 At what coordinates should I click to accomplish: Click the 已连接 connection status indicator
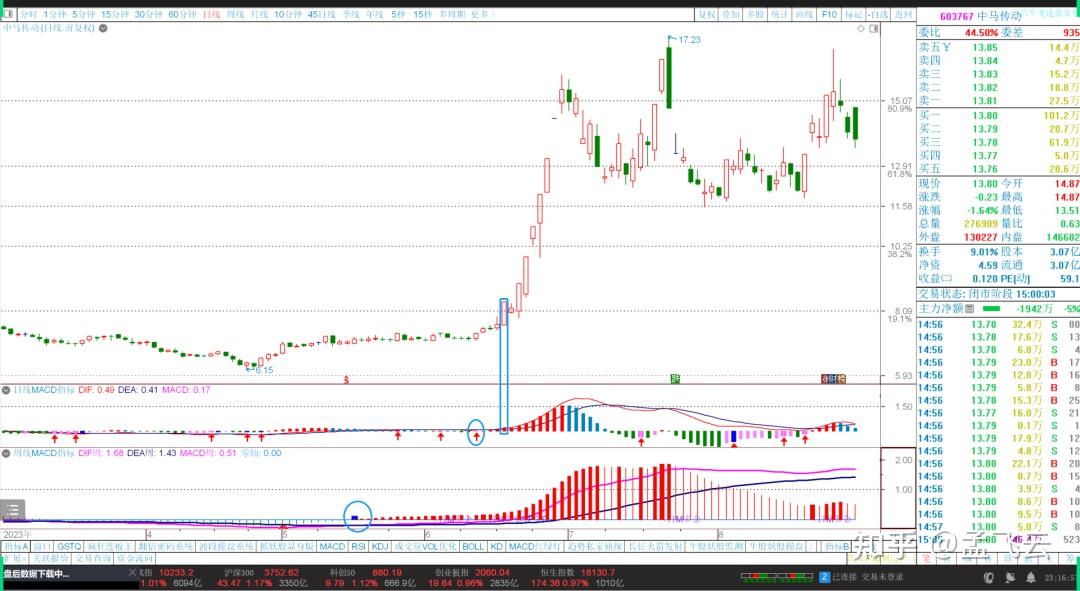(843, 577)
